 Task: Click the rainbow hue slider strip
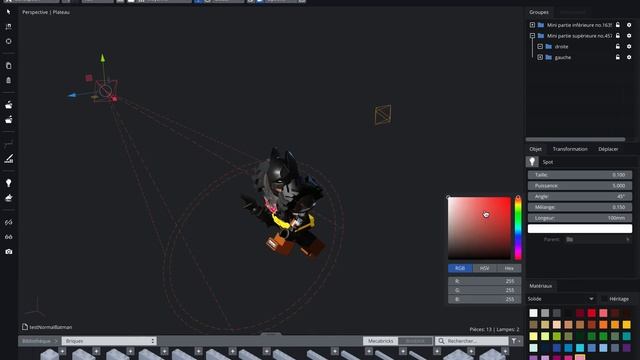click(x=518, y=228)
